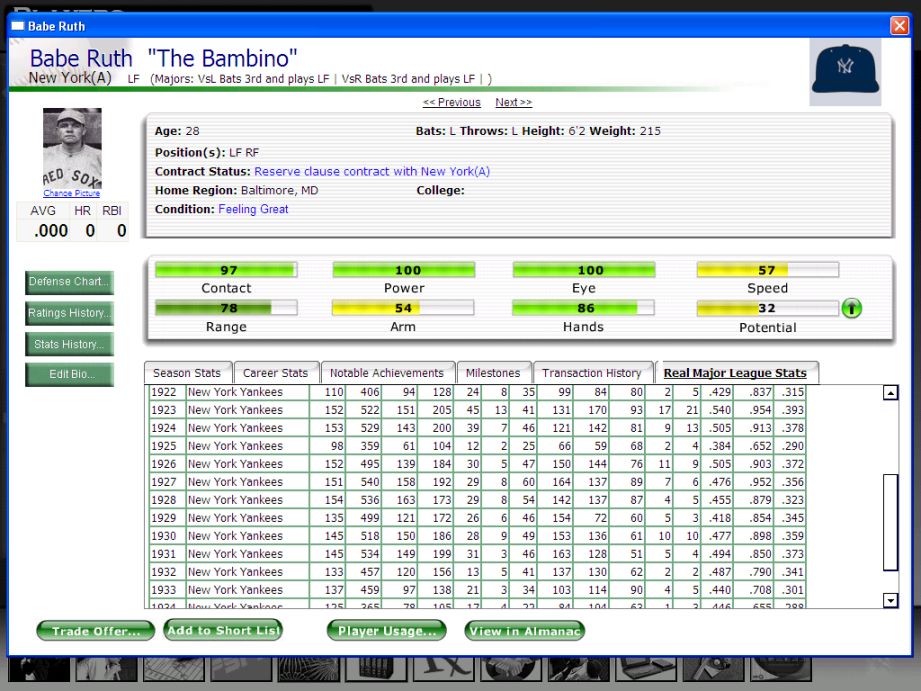The image size is (921, 691).
Task: Click the Contact rating bar showing 97
Action: (226, 270)
